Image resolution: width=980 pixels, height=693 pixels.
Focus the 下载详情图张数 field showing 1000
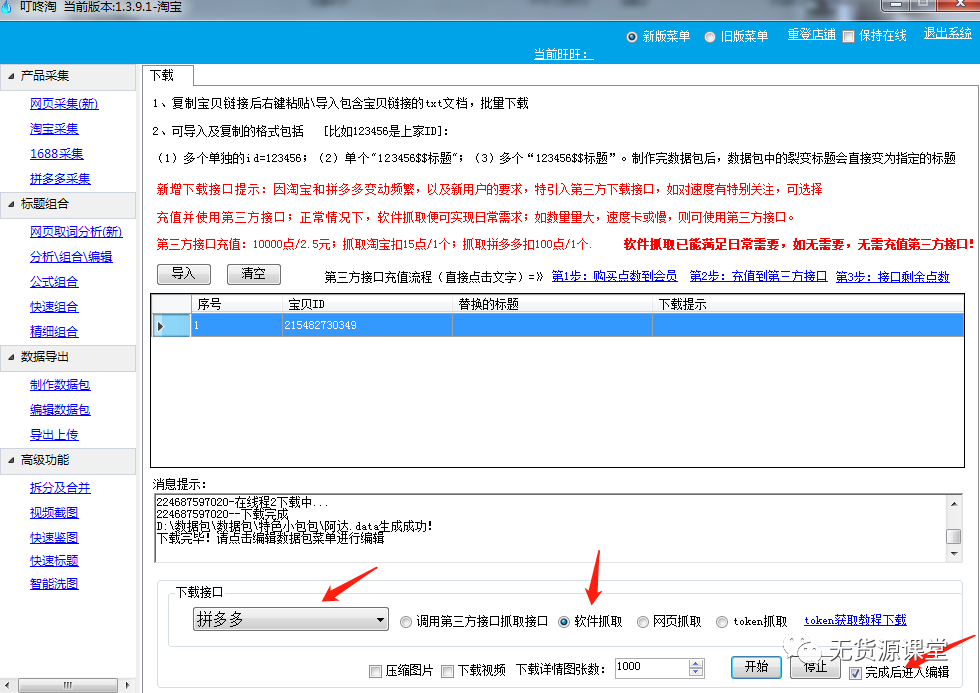[652, 667]
